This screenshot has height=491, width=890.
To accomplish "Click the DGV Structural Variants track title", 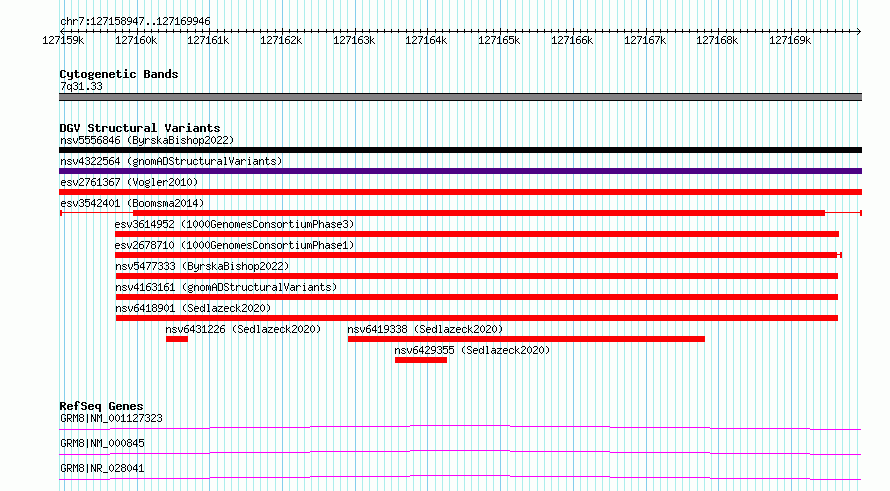I will tap(140, 128).
